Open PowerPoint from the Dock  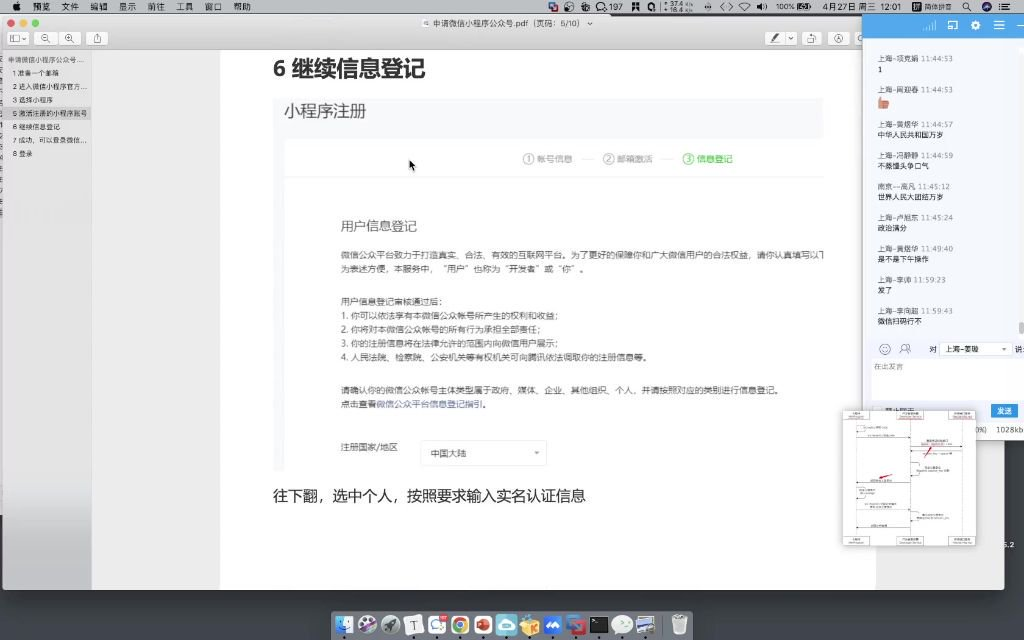pos(483,625)
